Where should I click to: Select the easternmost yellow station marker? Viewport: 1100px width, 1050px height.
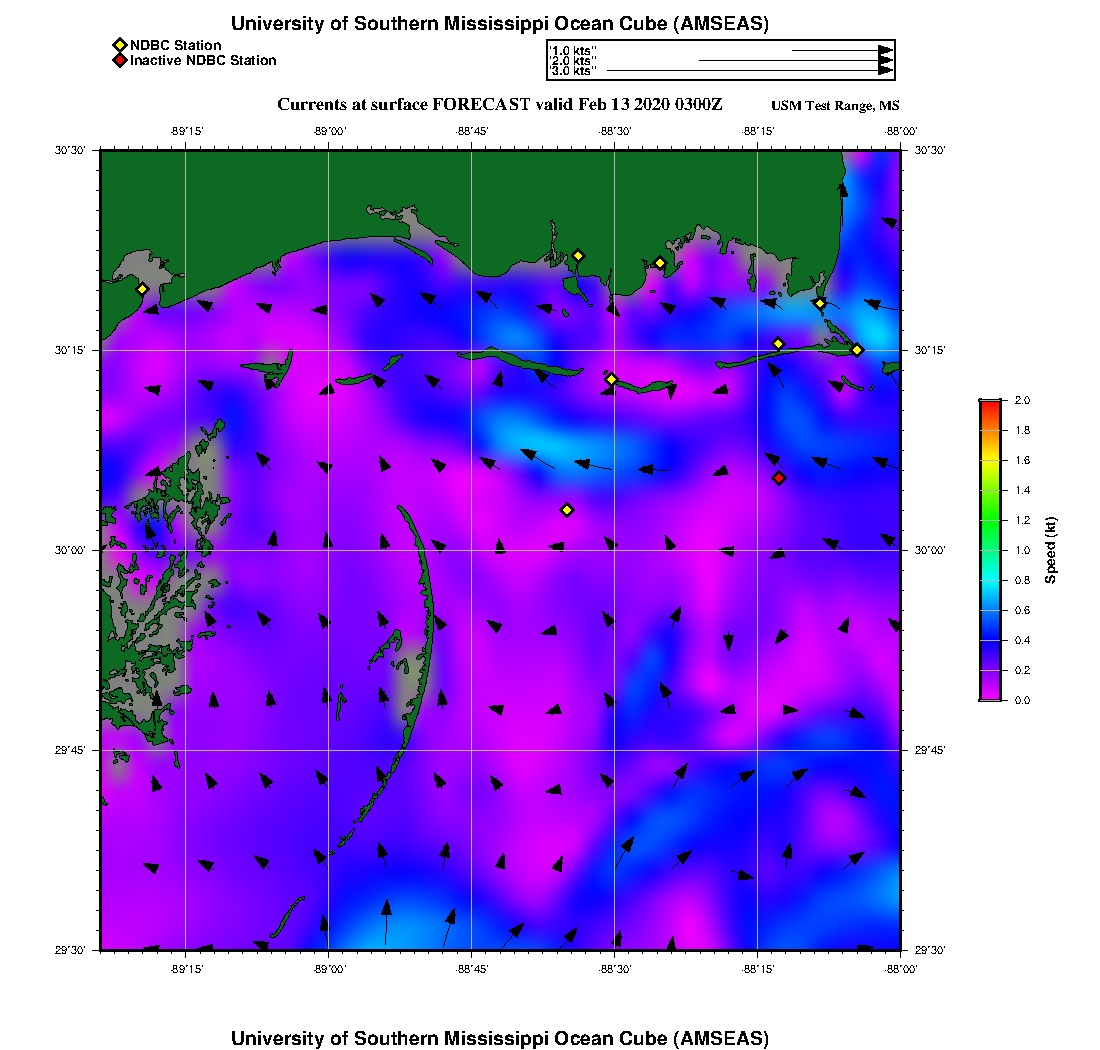click(857, 349)
